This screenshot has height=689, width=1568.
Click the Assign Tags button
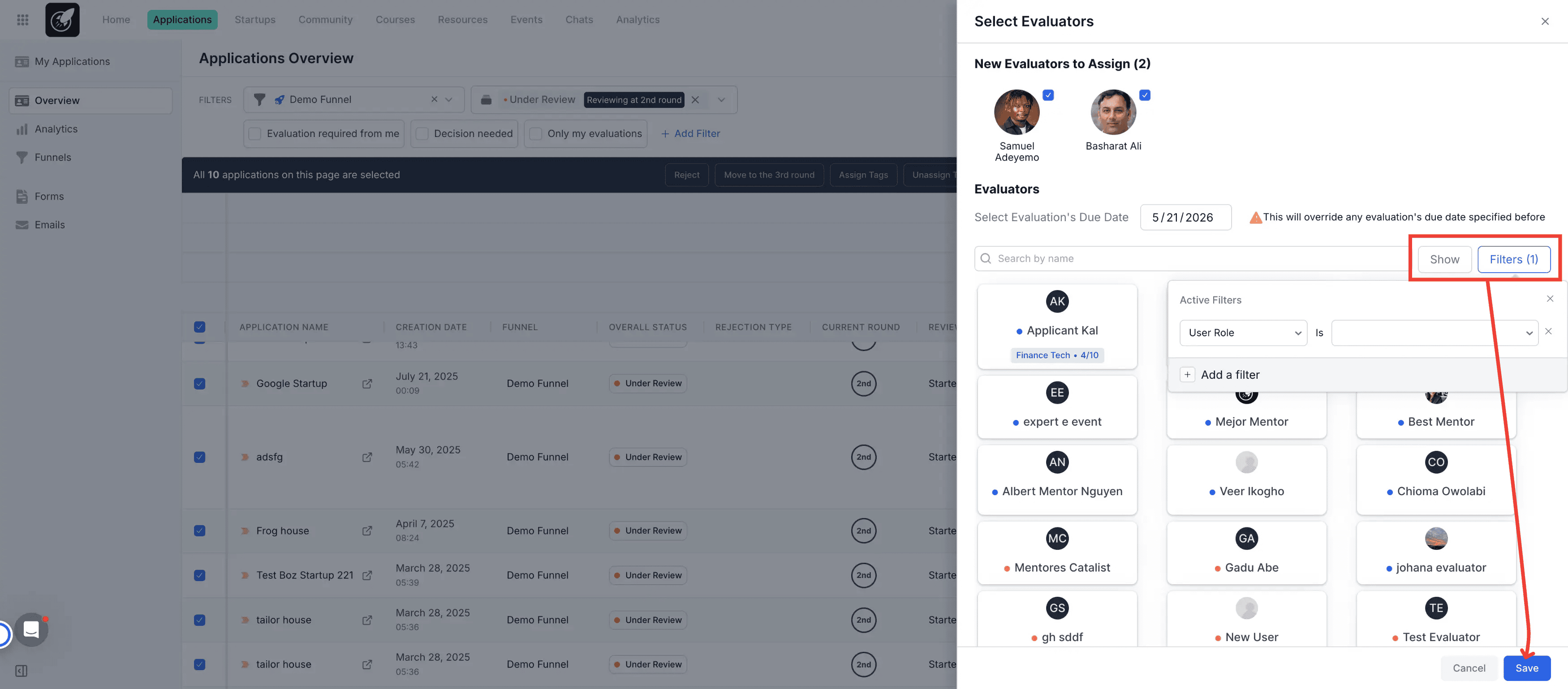click(863, 175)
